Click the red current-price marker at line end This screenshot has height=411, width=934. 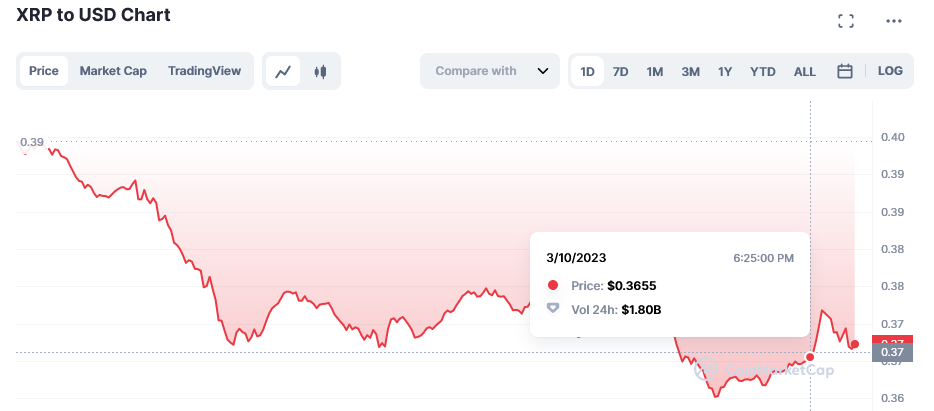click(855, 344)
